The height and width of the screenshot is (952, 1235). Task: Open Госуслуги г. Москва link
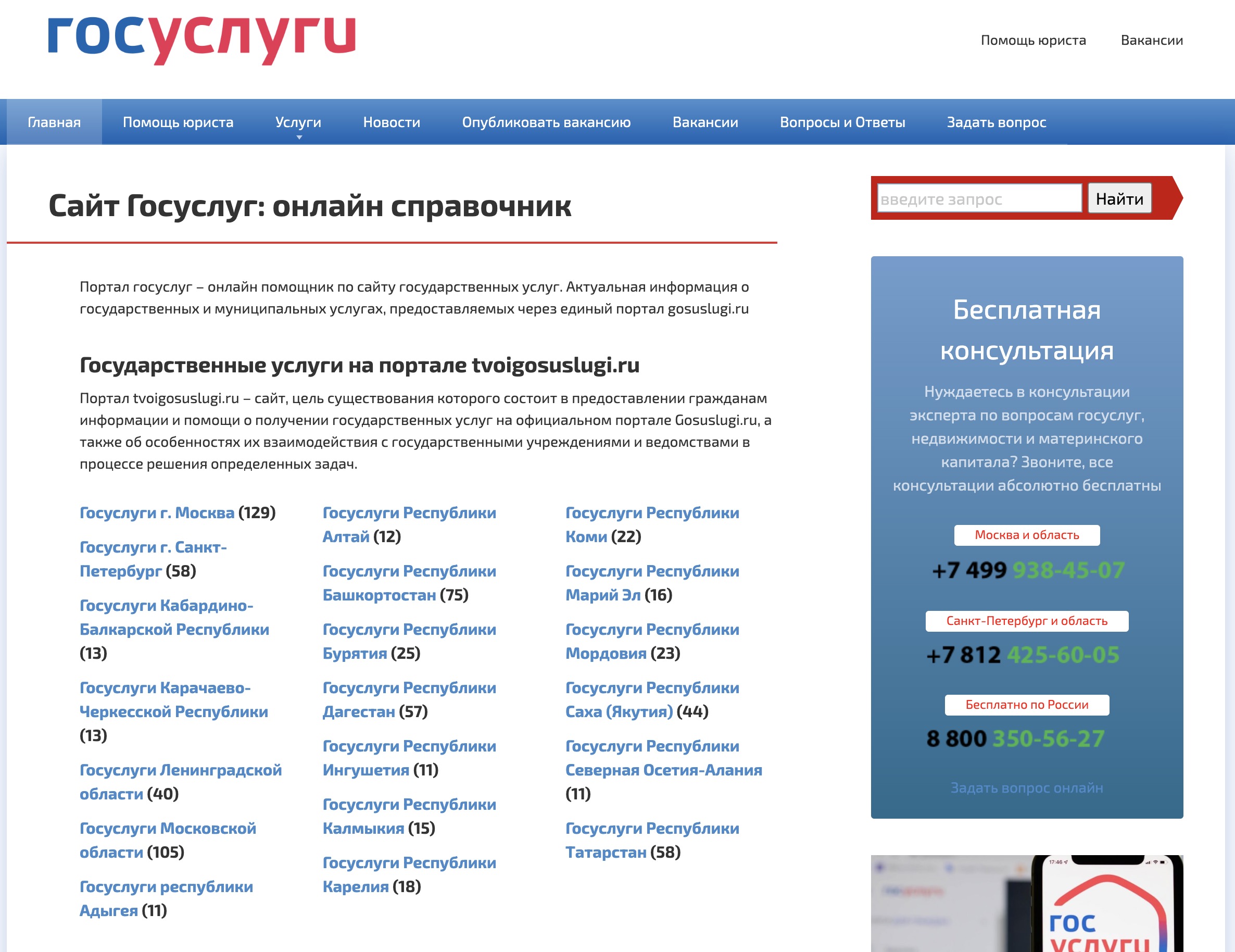(157, 512)
